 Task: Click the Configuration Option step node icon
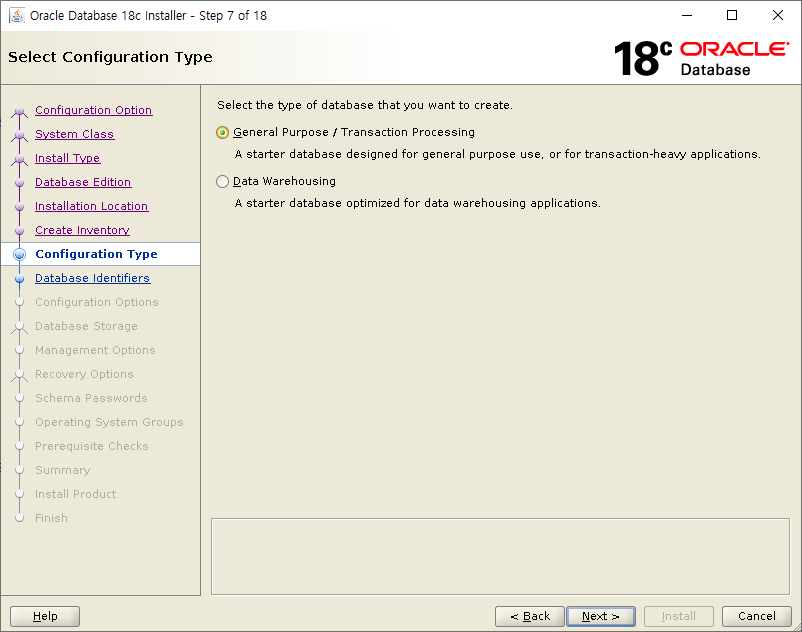(19, 110)
